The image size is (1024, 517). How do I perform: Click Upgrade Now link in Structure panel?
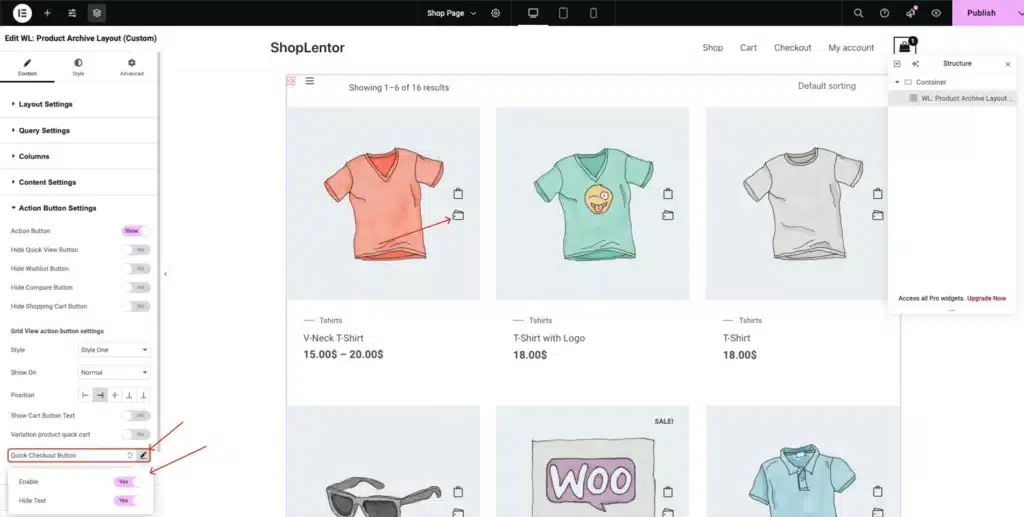click(986, 298)
